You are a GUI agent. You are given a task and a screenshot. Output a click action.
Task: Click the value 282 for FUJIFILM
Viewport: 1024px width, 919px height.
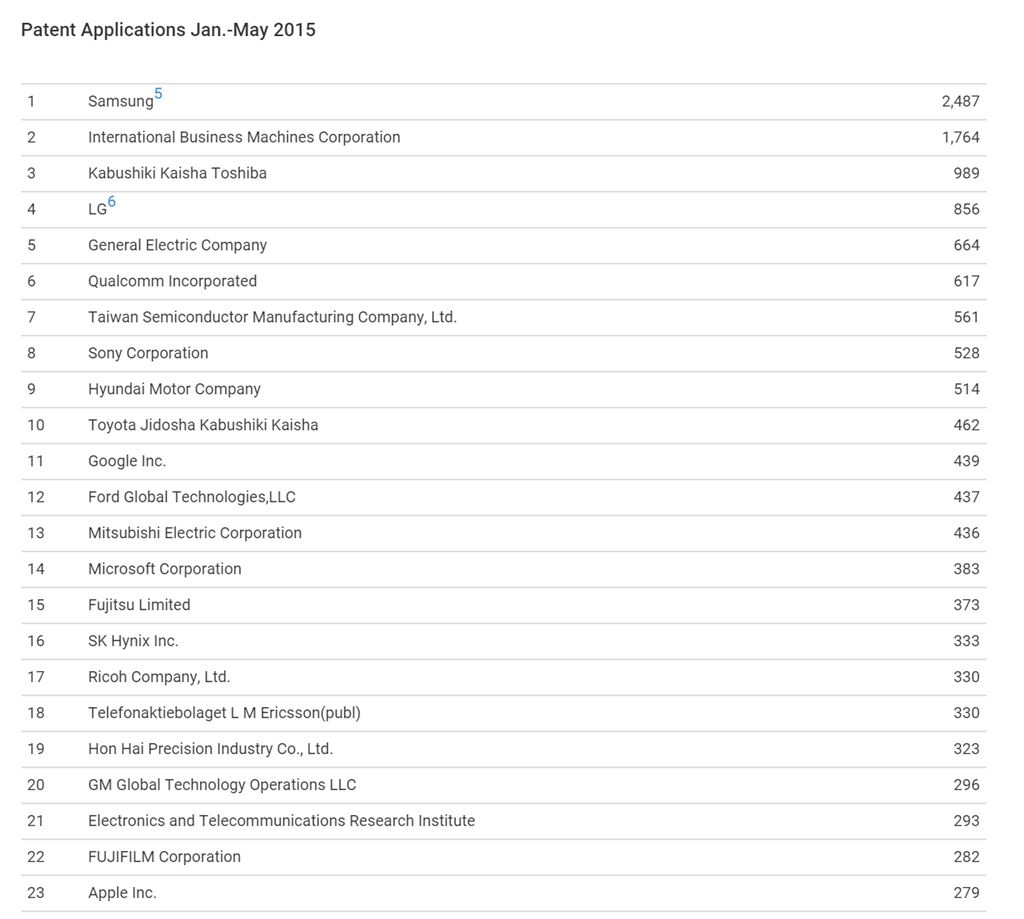tap(967, 856)
